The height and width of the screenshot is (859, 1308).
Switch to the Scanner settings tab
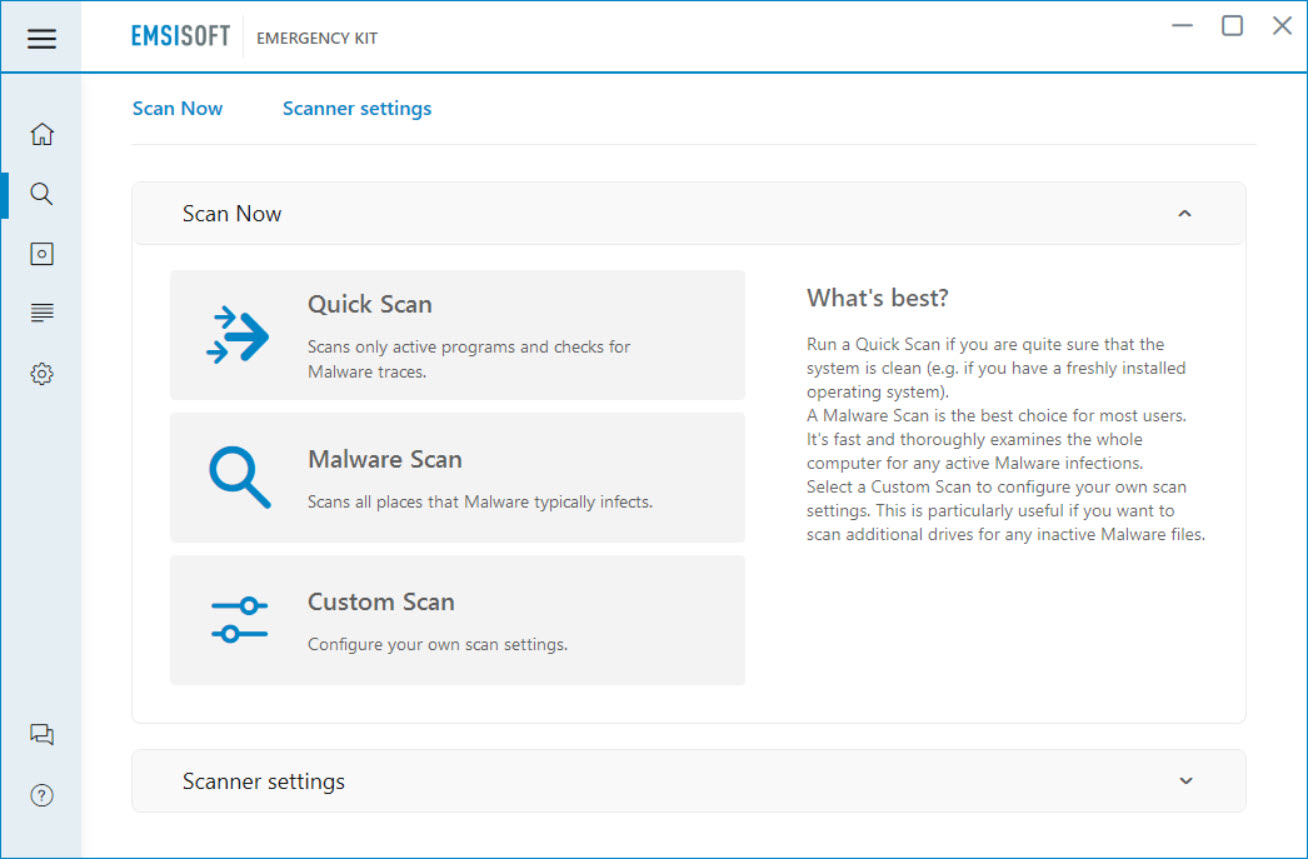point(357,108)
